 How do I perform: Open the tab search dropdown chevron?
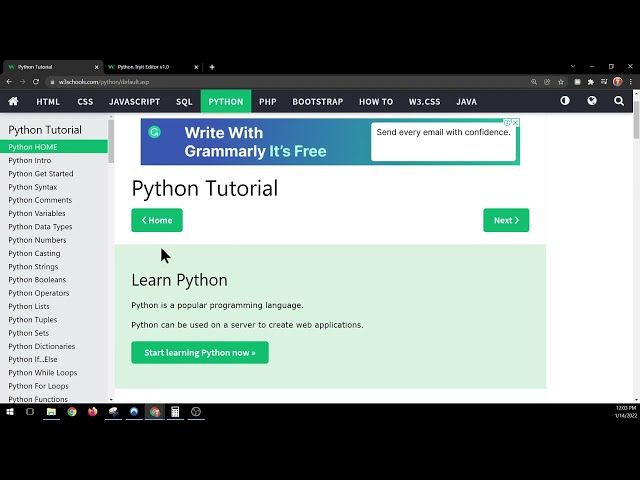(573, 66)
